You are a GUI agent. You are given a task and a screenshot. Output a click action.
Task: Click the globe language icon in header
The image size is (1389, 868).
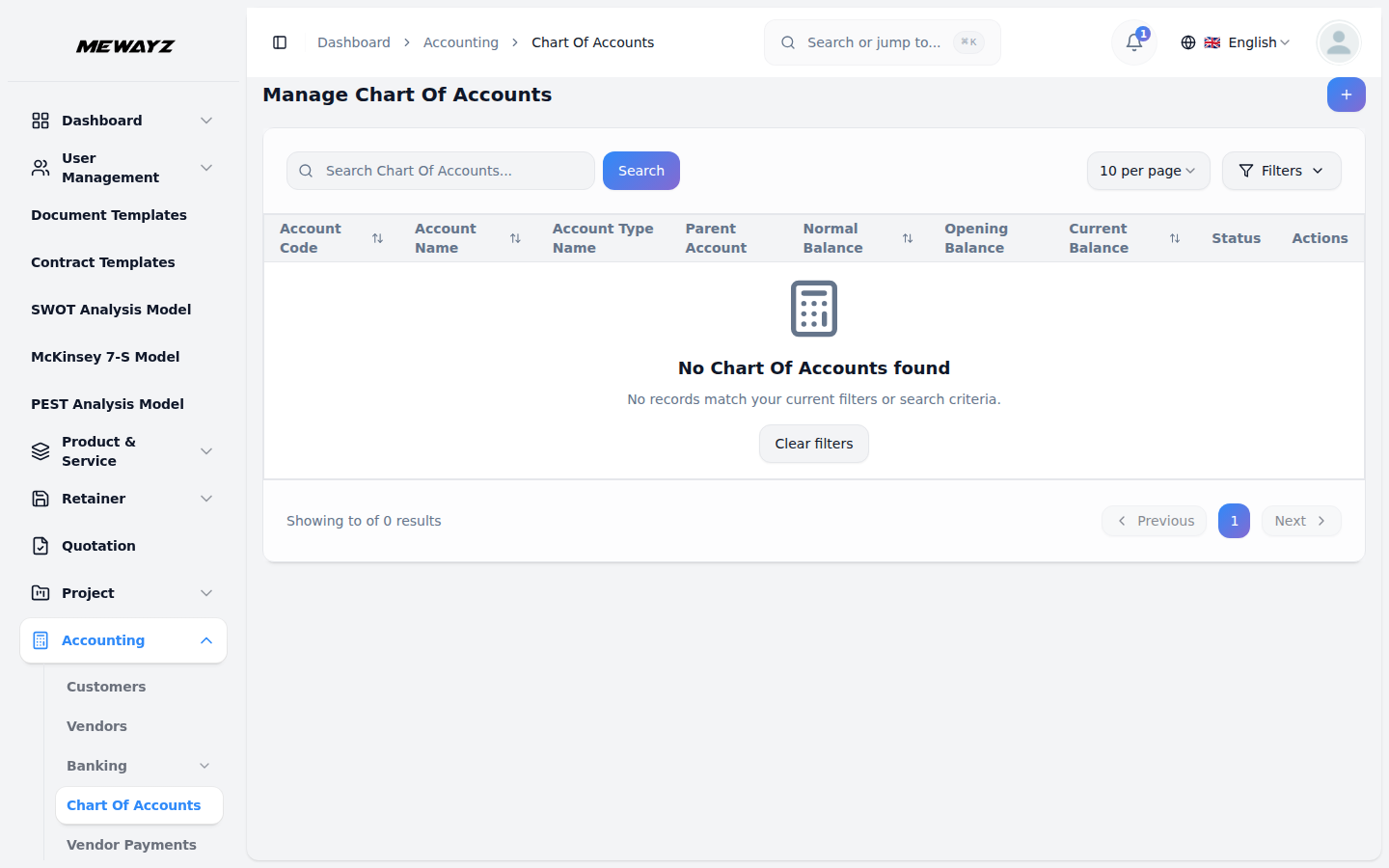coord(1187,42)
